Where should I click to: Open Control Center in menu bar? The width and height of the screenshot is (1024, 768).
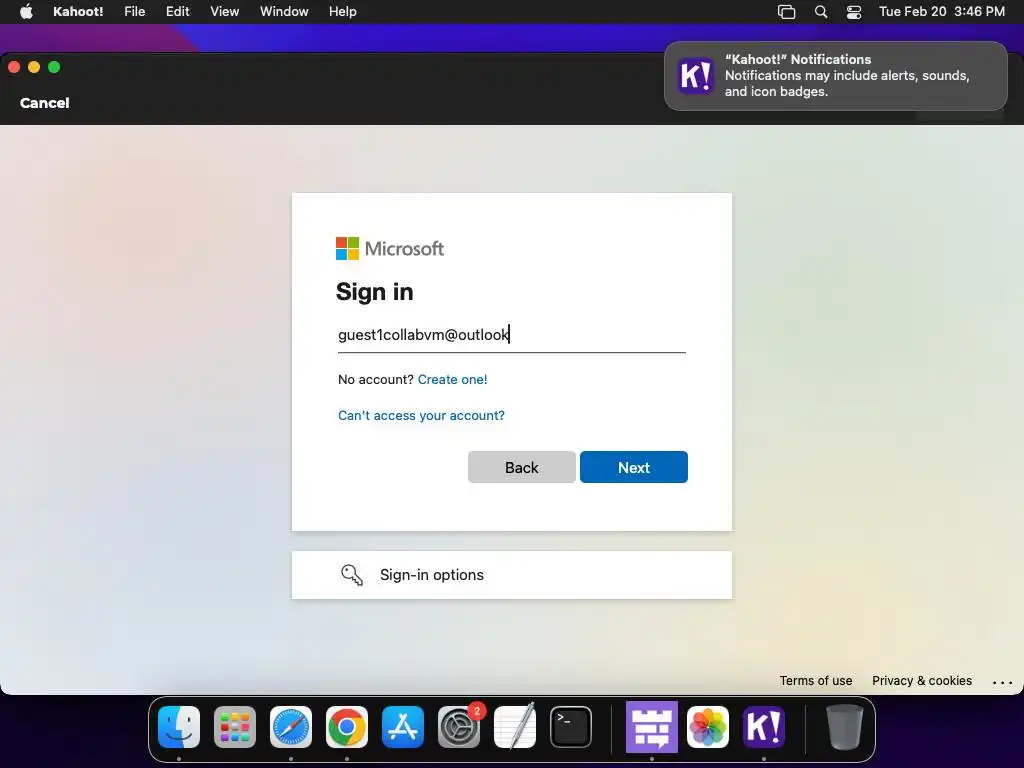(854, 12)
